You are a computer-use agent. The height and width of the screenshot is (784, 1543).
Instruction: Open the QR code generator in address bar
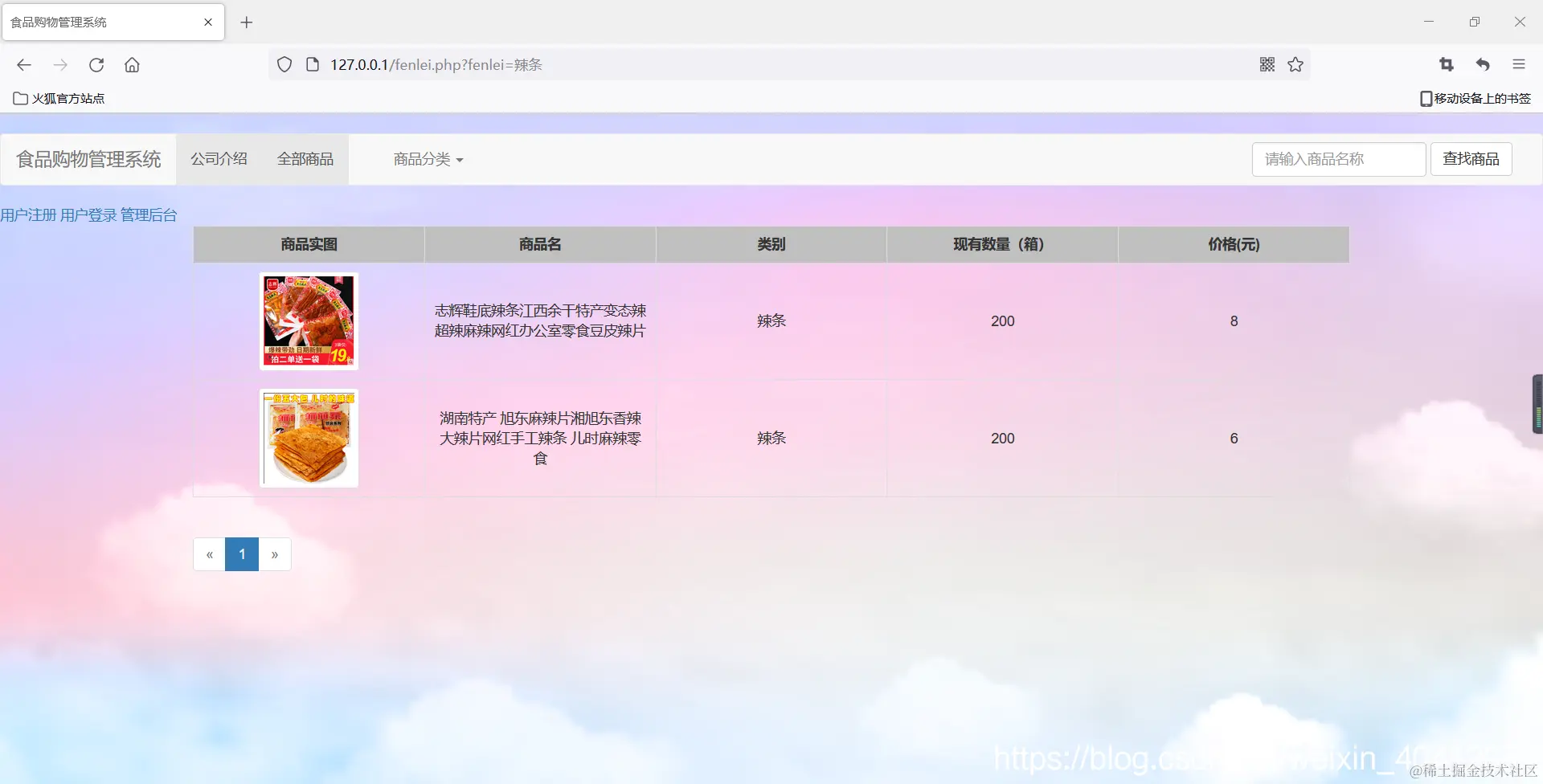tap(1267, 64)
